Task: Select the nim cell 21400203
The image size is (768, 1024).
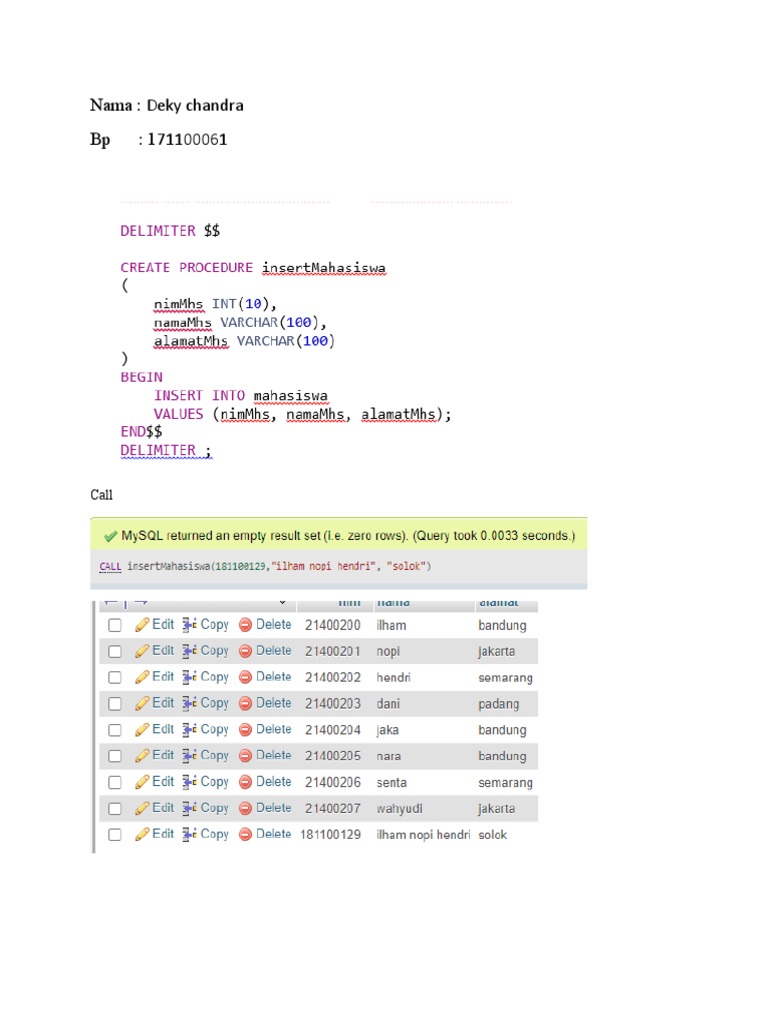Action: pos(332,704)
